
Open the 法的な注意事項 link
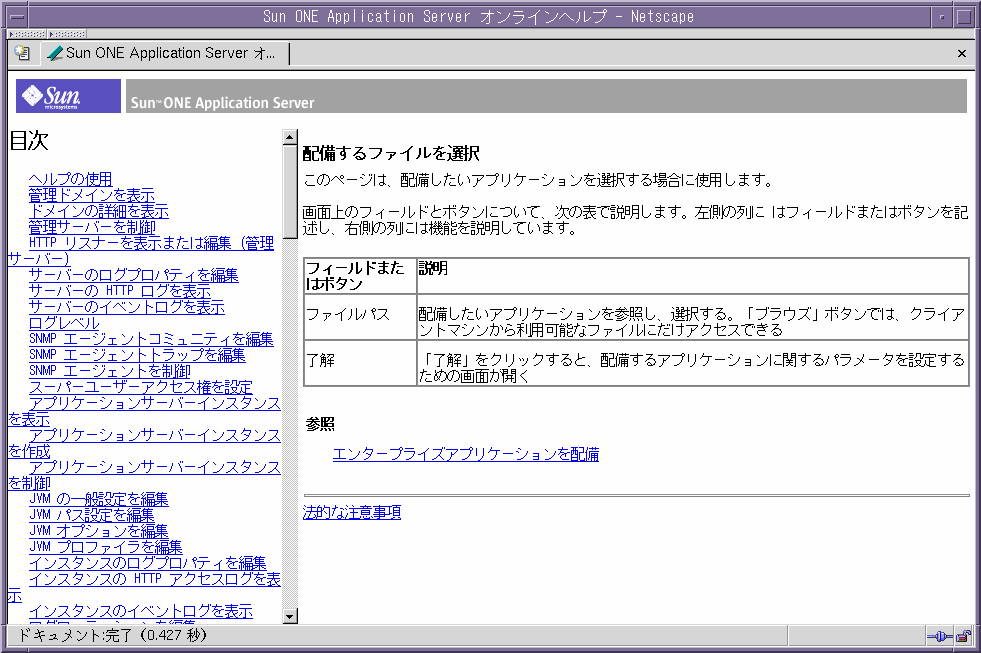352,512
